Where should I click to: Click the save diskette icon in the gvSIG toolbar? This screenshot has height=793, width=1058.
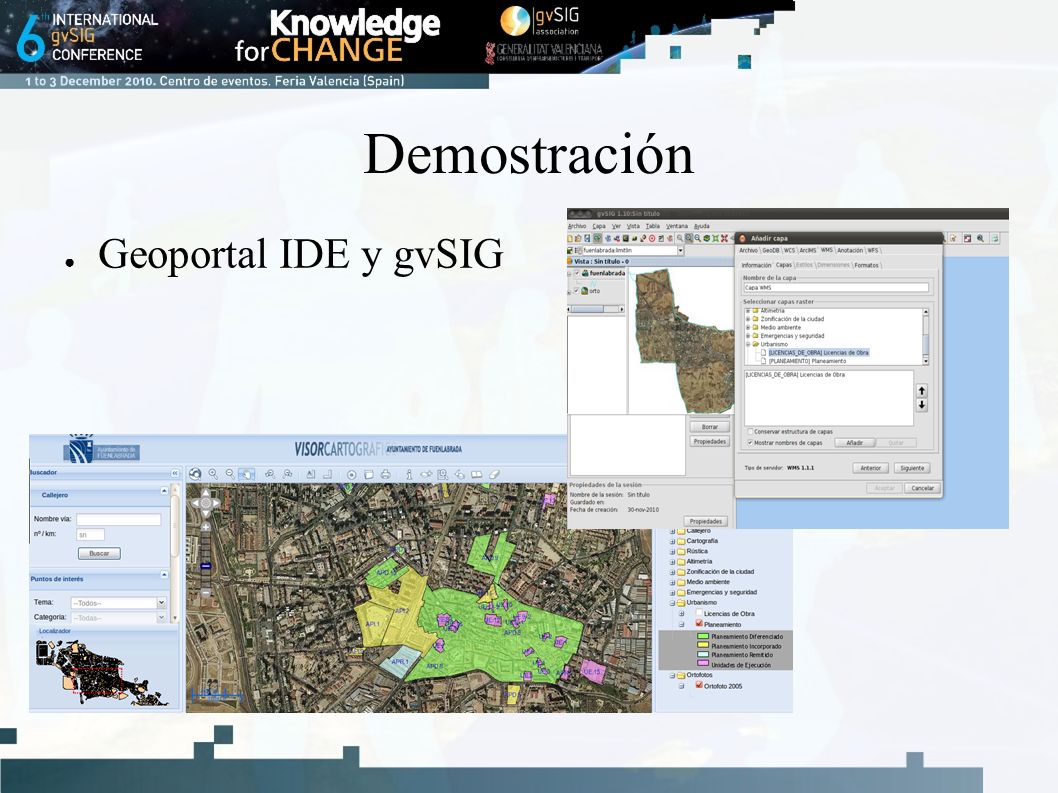point(587,238)
